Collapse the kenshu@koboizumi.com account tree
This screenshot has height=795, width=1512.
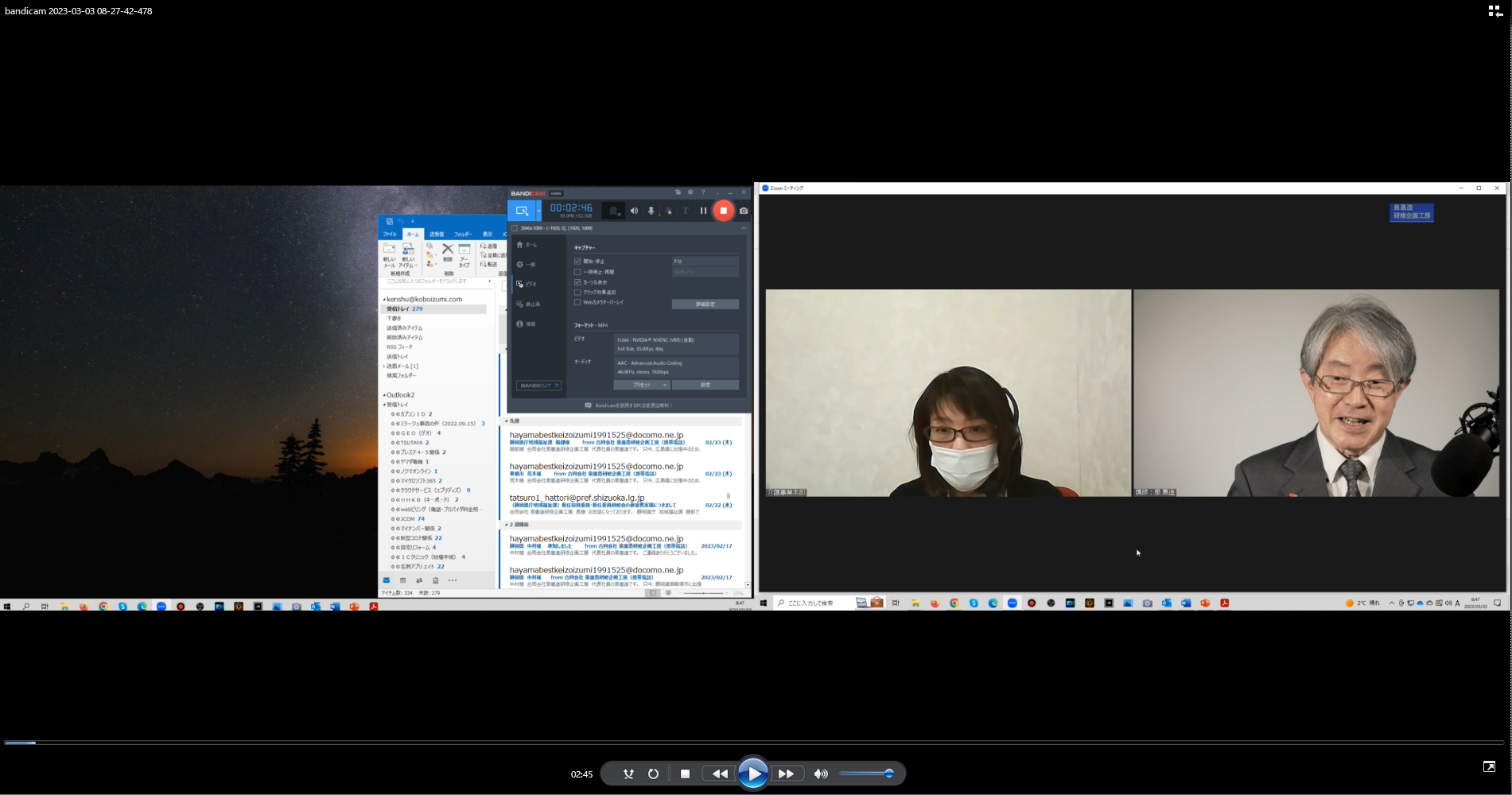click(x=383, y=300)
